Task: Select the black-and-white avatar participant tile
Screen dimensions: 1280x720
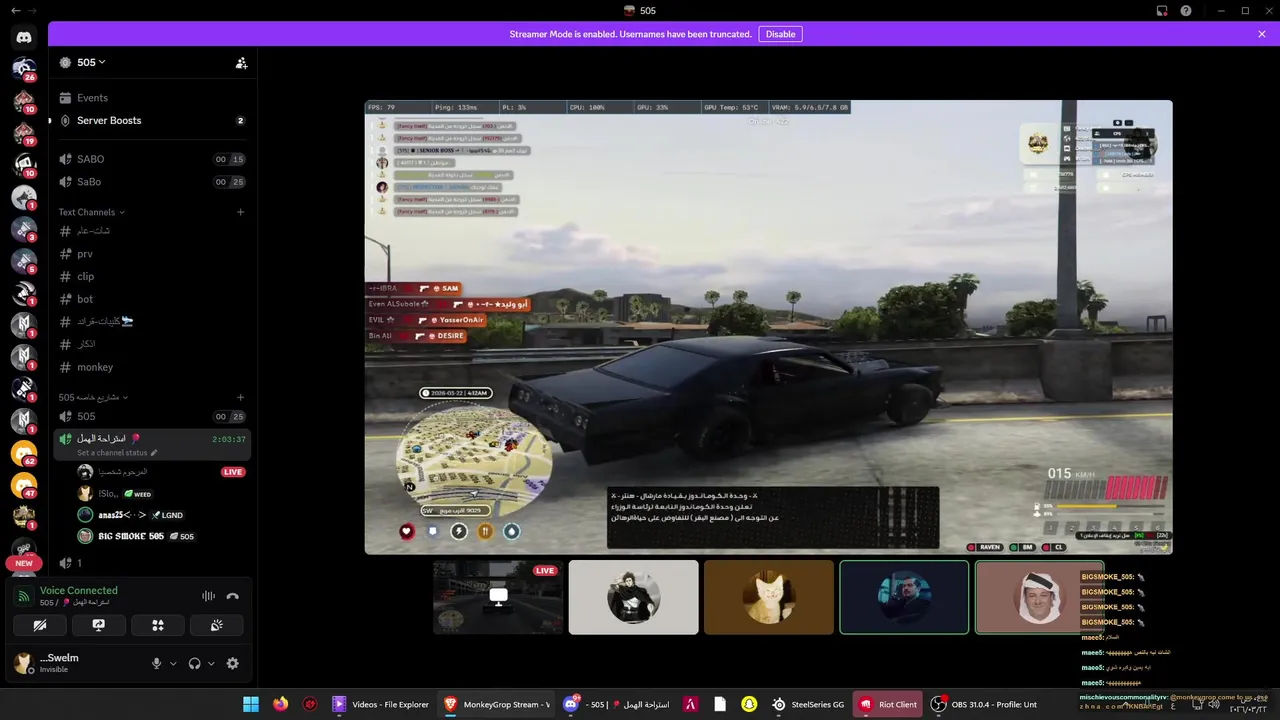Action: point(634,597)
